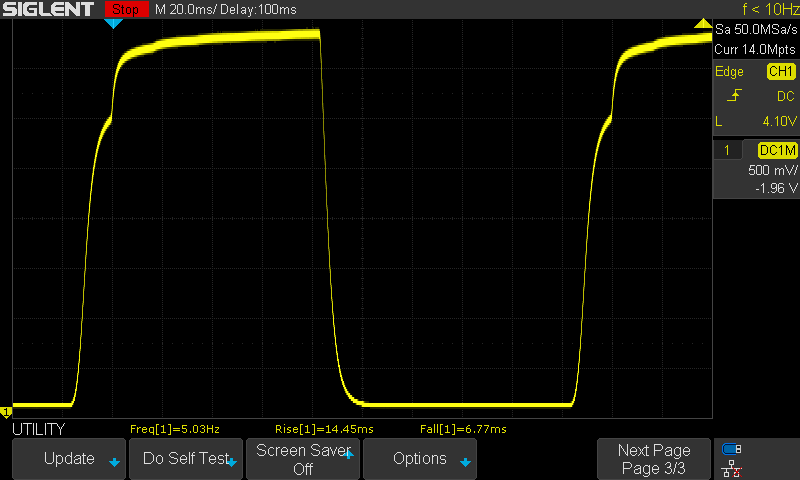Click the DC1M channel coupling badge
This screenshot has height=480, width=800.
pos(777,150)
